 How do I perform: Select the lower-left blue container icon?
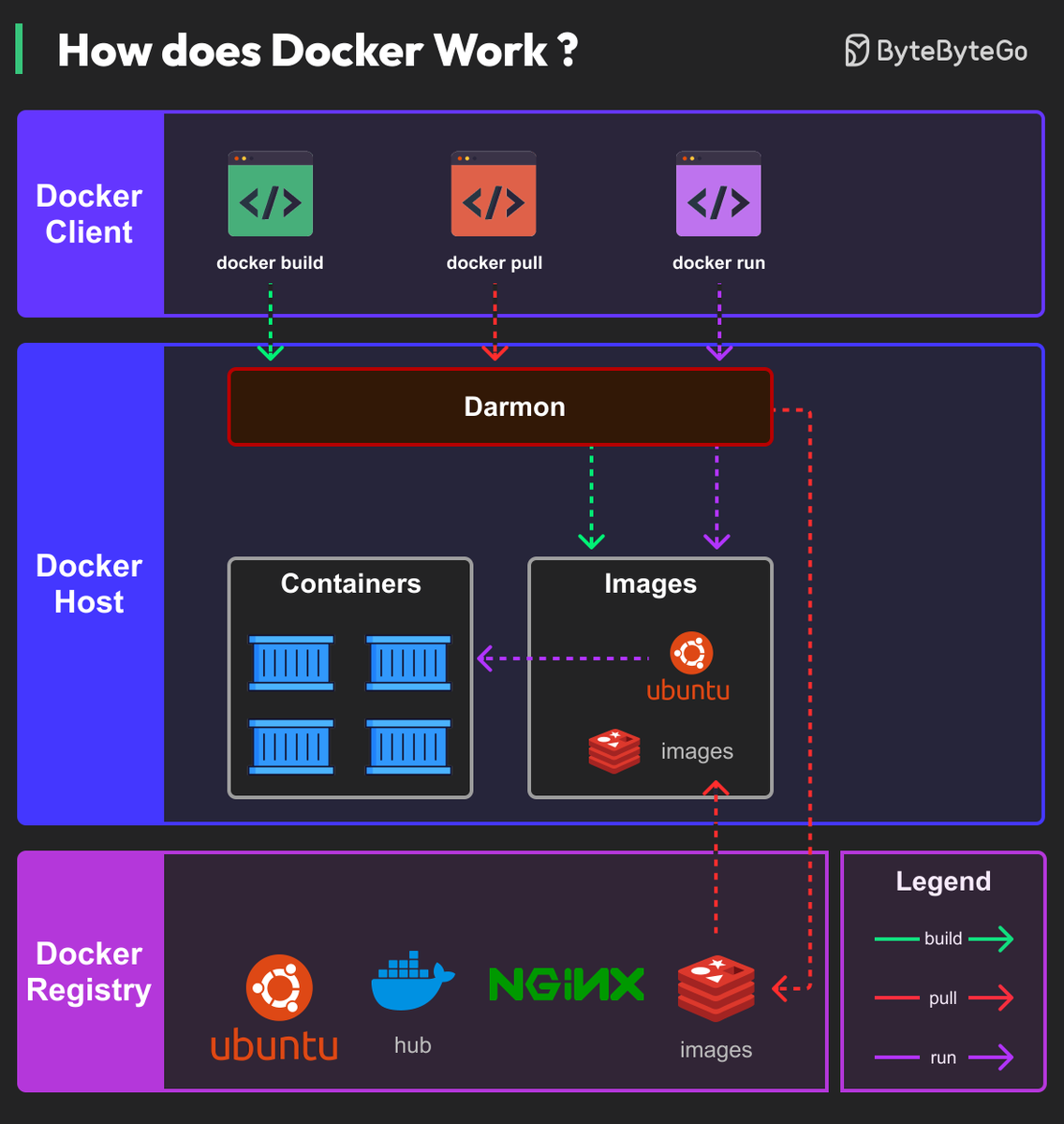pyautogui.click(x=291, y=747)
